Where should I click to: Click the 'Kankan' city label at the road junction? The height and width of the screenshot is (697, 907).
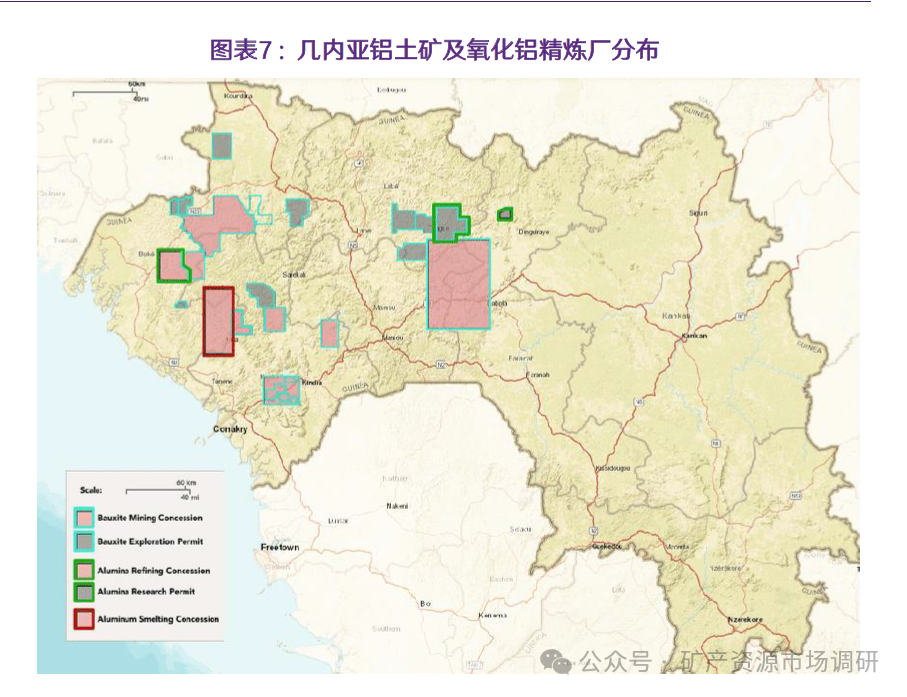tap(694, 335)
